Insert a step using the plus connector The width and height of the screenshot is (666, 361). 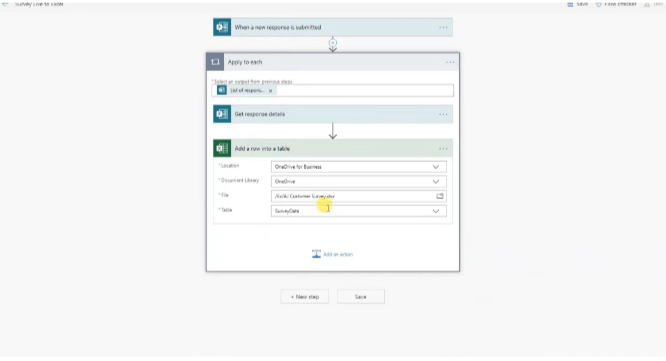pos(333,43)
